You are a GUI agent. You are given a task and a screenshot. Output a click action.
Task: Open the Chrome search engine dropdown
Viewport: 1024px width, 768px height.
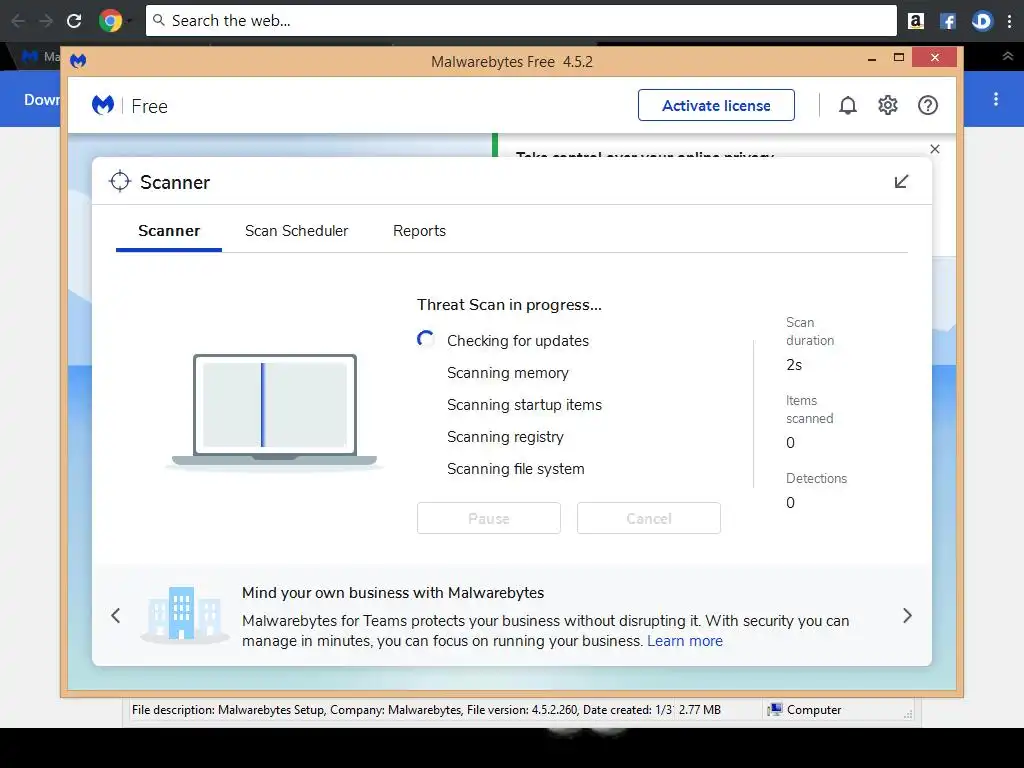(115, 21)
